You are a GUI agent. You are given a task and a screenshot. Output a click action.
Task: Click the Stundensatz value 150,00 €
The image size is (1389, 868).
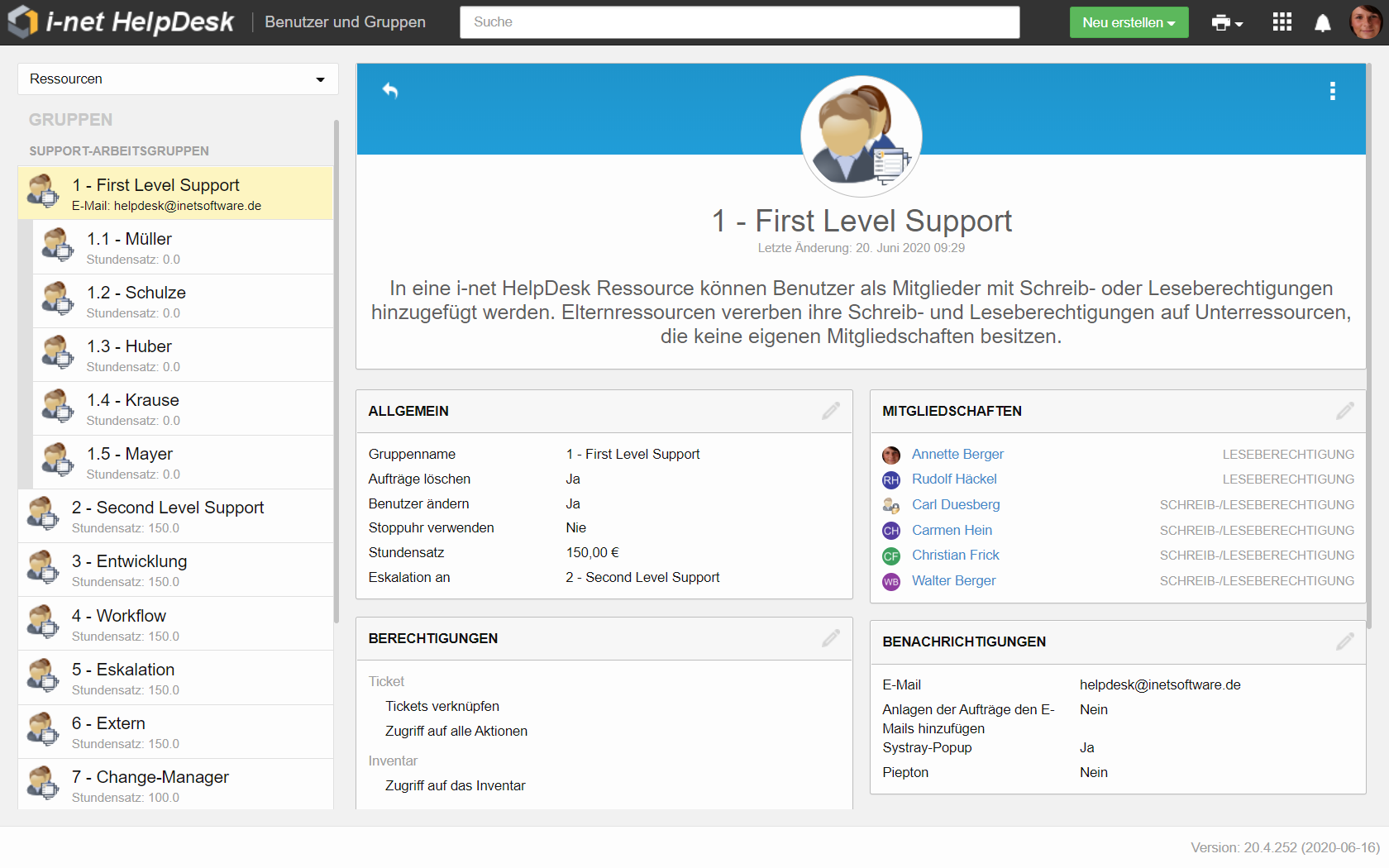592,552
